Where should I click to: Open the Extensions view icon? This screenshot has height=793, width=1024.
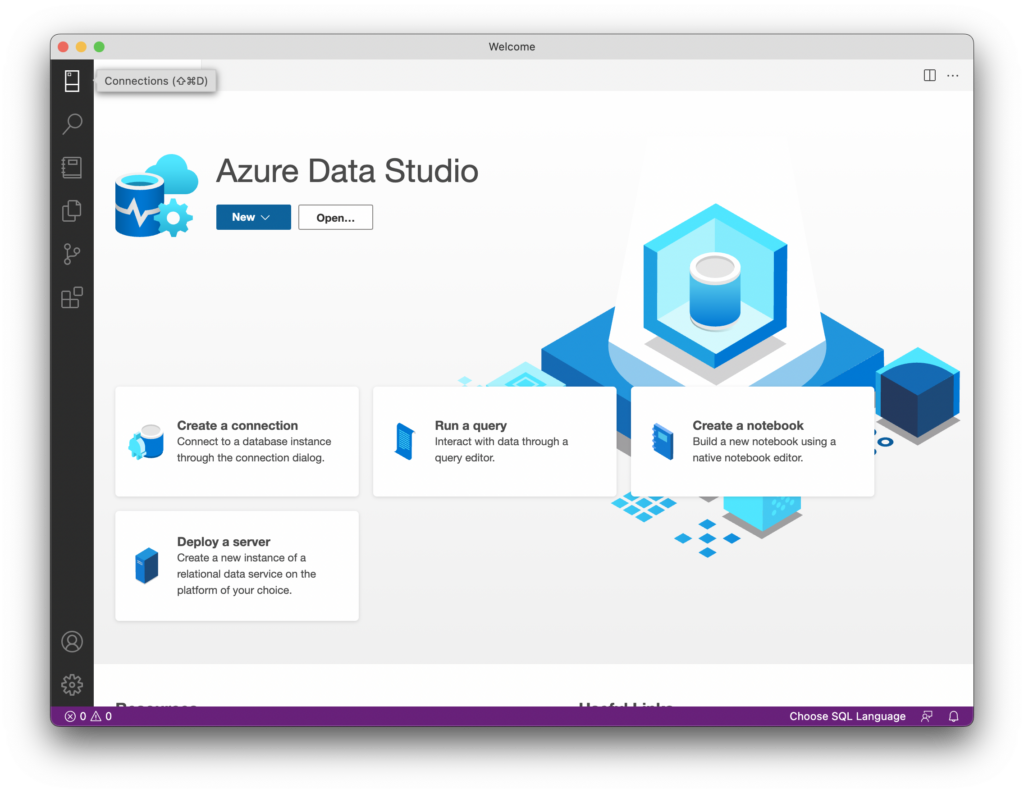(x=72, y=298)
